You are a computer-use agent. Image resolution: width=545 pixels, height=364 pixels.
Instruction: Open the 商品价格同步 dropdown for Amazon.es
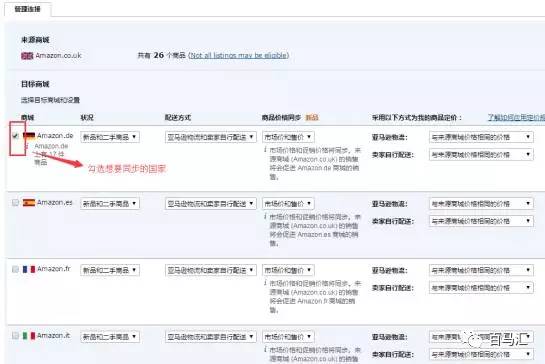click(288, 203)
